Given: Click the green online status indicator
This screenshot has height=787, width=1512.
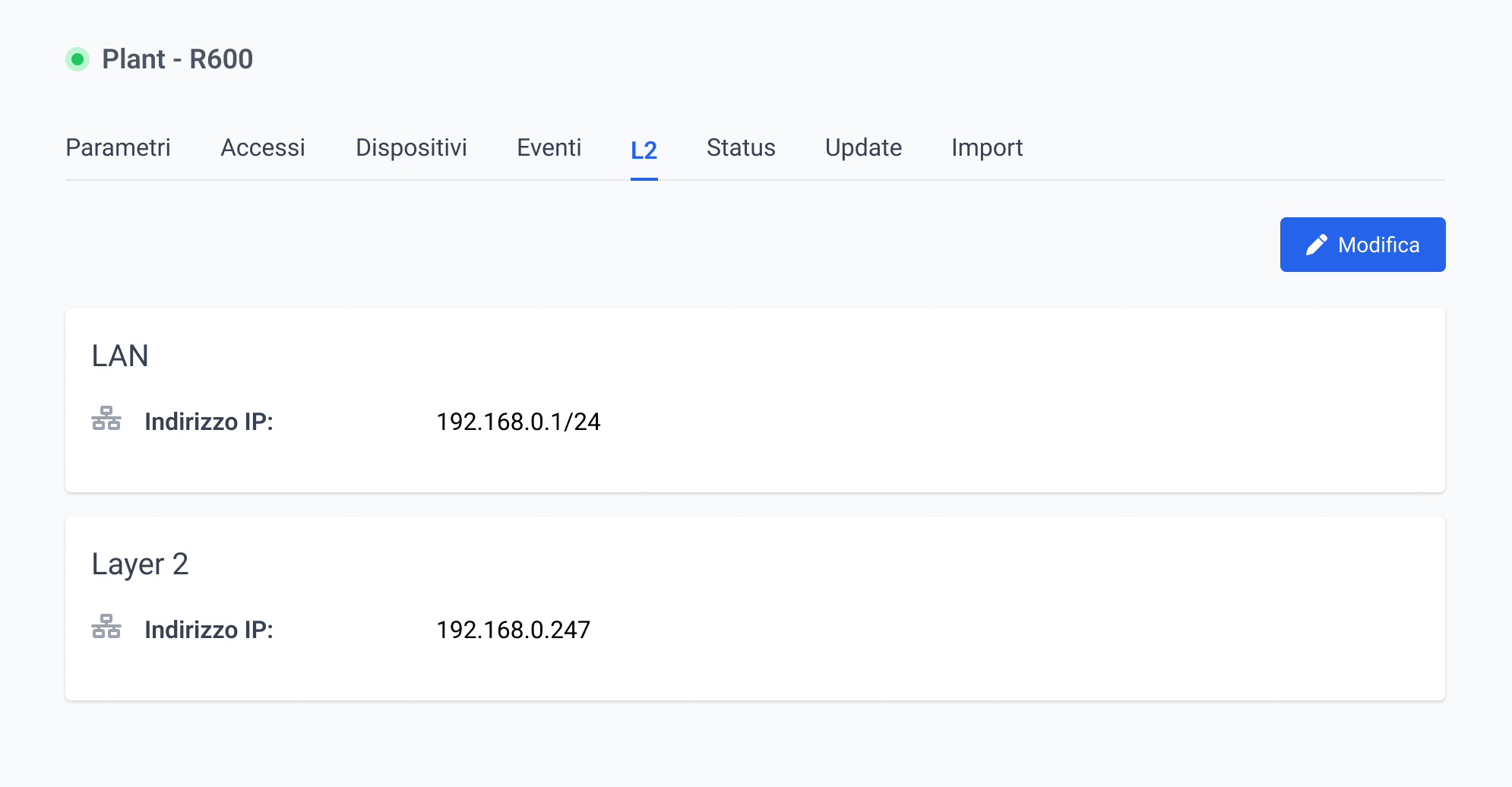Looking at the screenshot, I should pos(77,59).
